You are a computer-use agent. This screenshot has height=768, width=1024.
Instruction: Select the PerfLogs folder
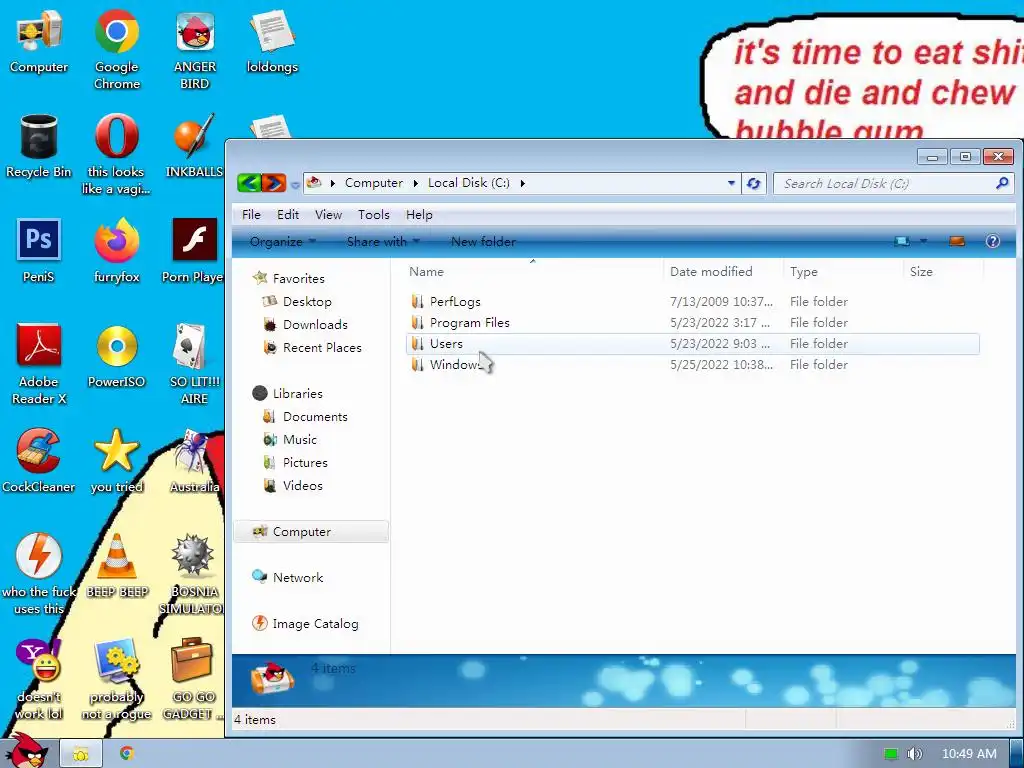455,302
